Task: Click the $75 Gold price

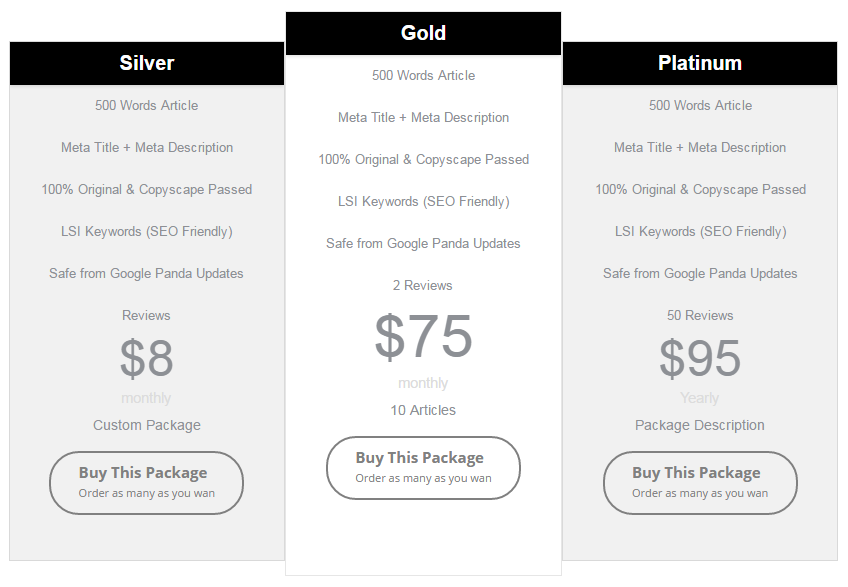Action: 423,336
